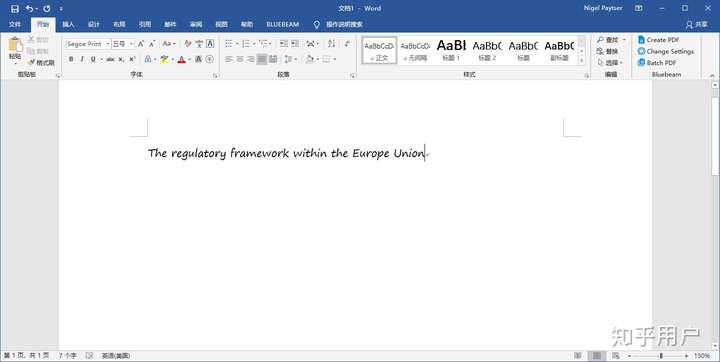Align paragraph text to the left

(229, 59)
